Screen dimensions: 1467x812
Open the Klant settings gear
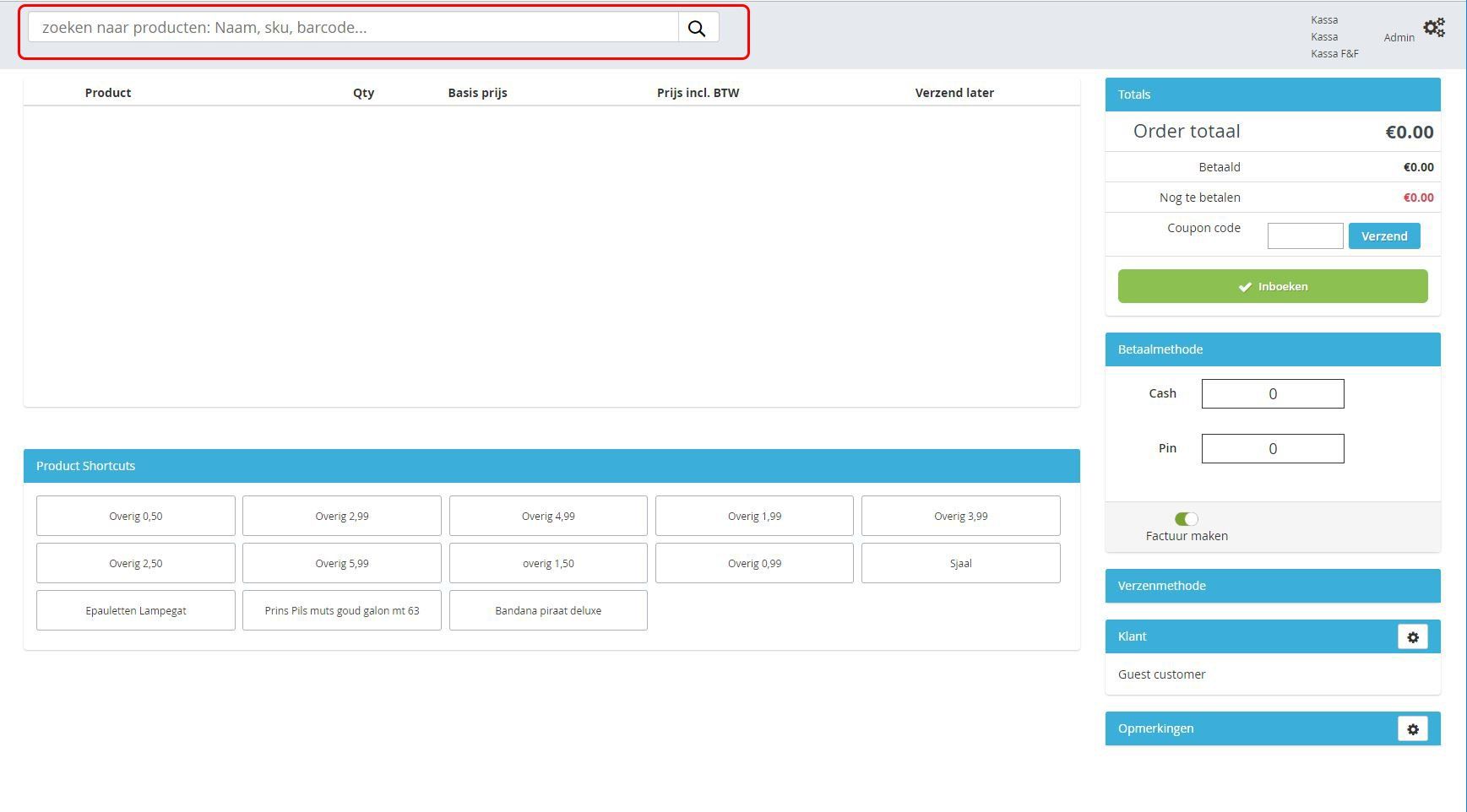point(1412,636)
